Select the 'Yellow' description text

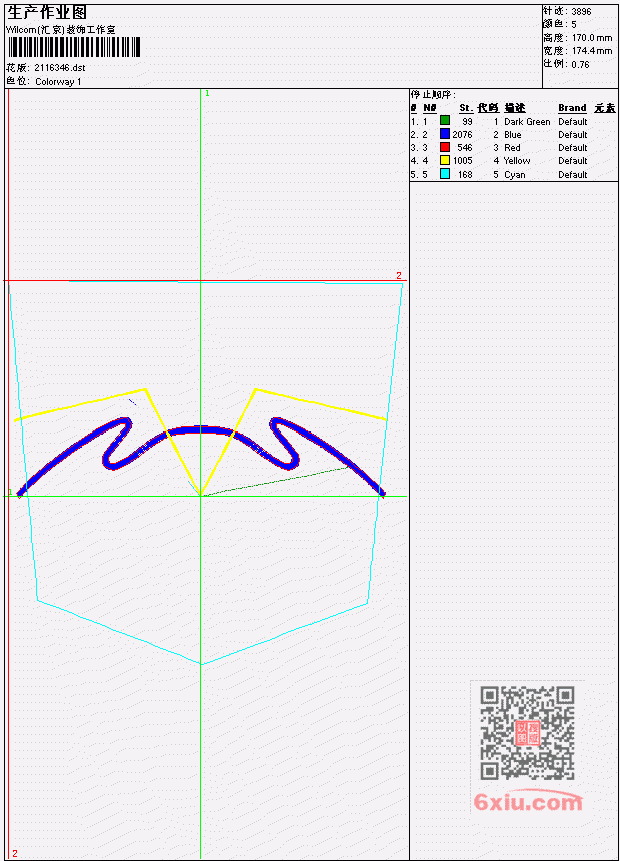click(x=517, y=161)
